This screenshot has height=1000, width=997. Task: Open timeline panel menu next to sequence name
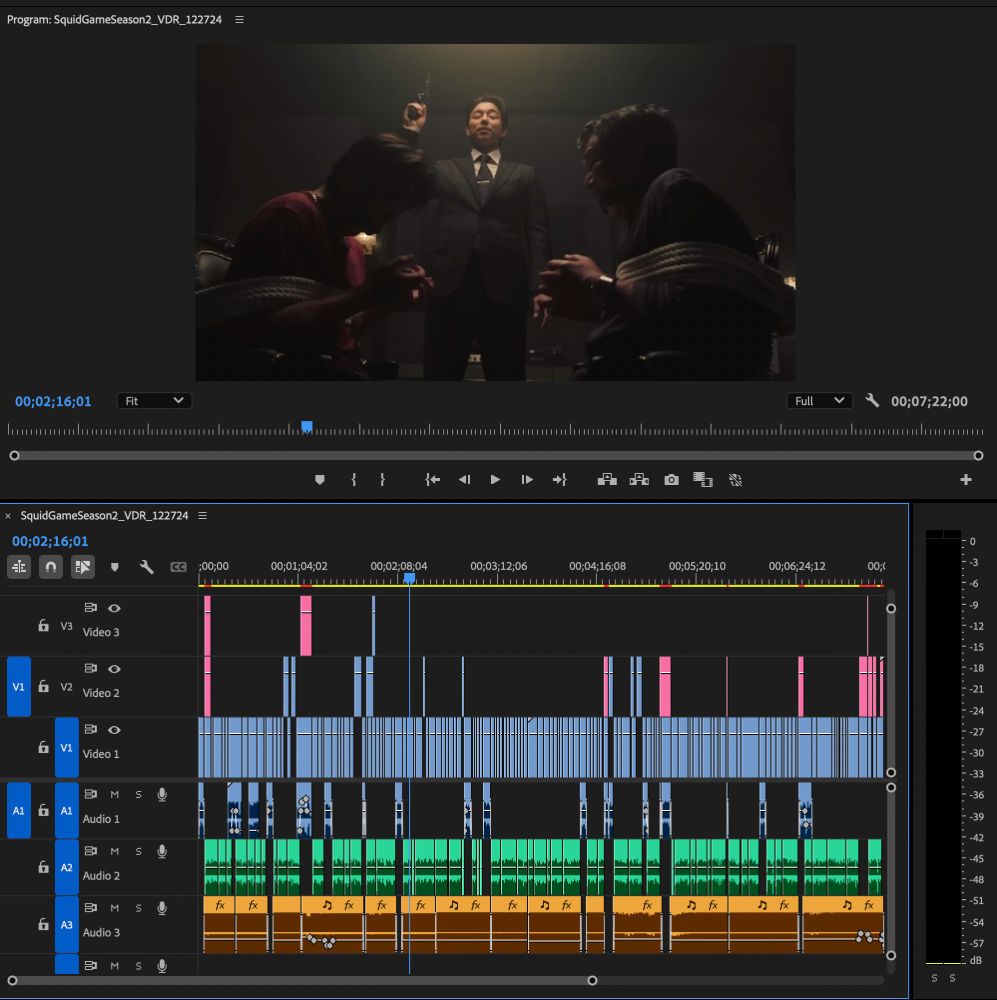[x=202, y=515]
